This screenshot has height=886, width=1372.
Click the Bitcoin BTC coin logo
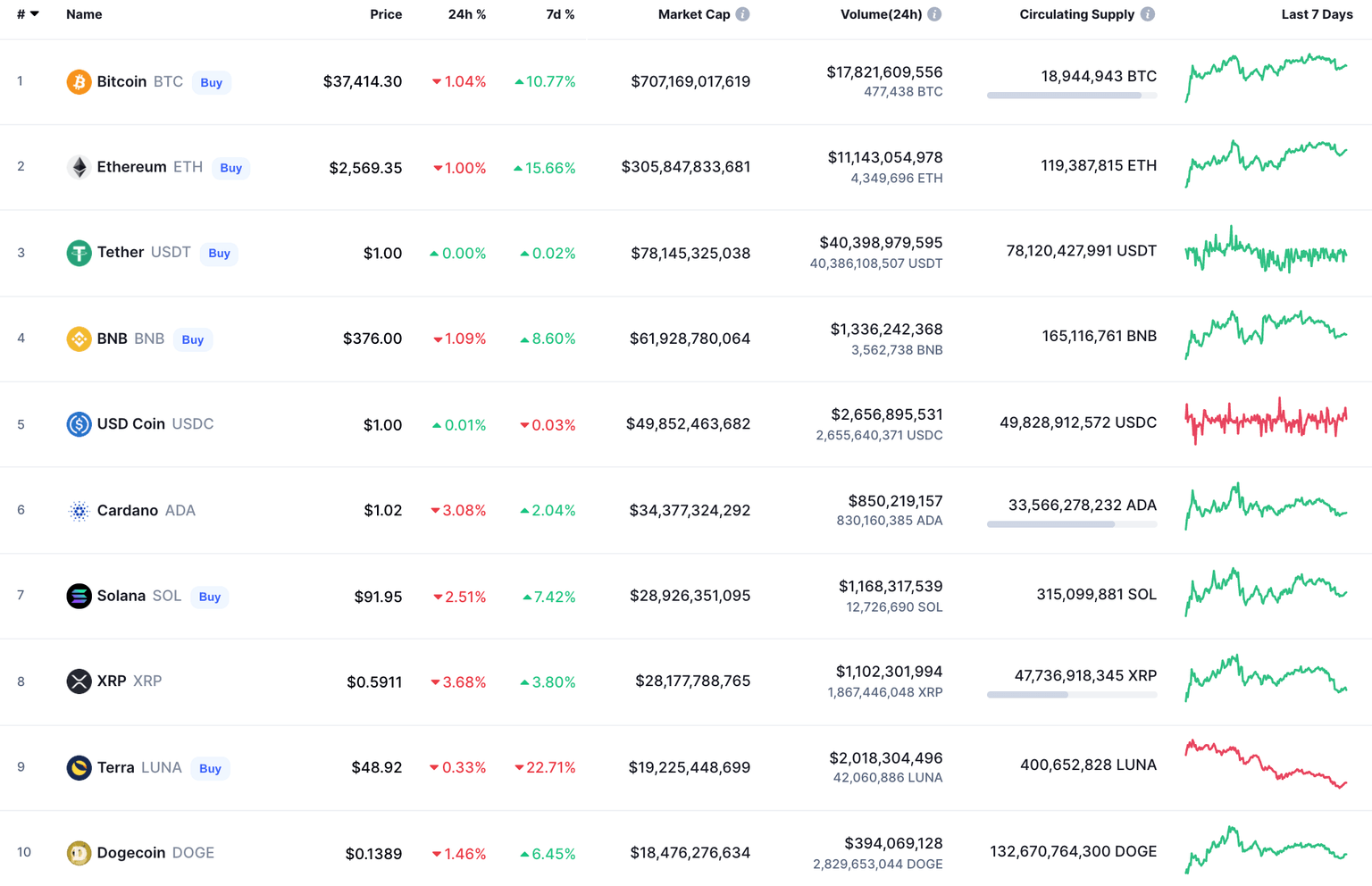tap(79, 81)
